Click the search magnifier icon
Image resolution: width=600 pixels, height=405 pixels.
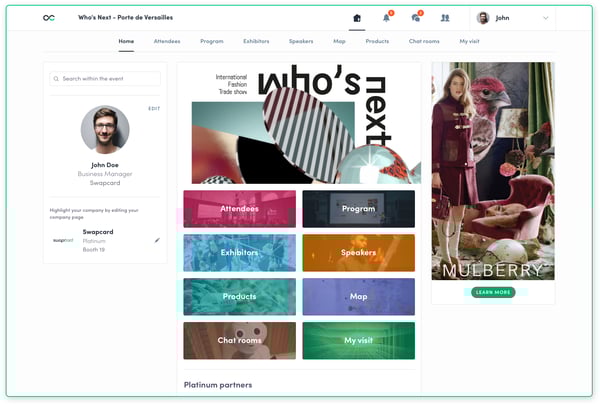point(56,79)
